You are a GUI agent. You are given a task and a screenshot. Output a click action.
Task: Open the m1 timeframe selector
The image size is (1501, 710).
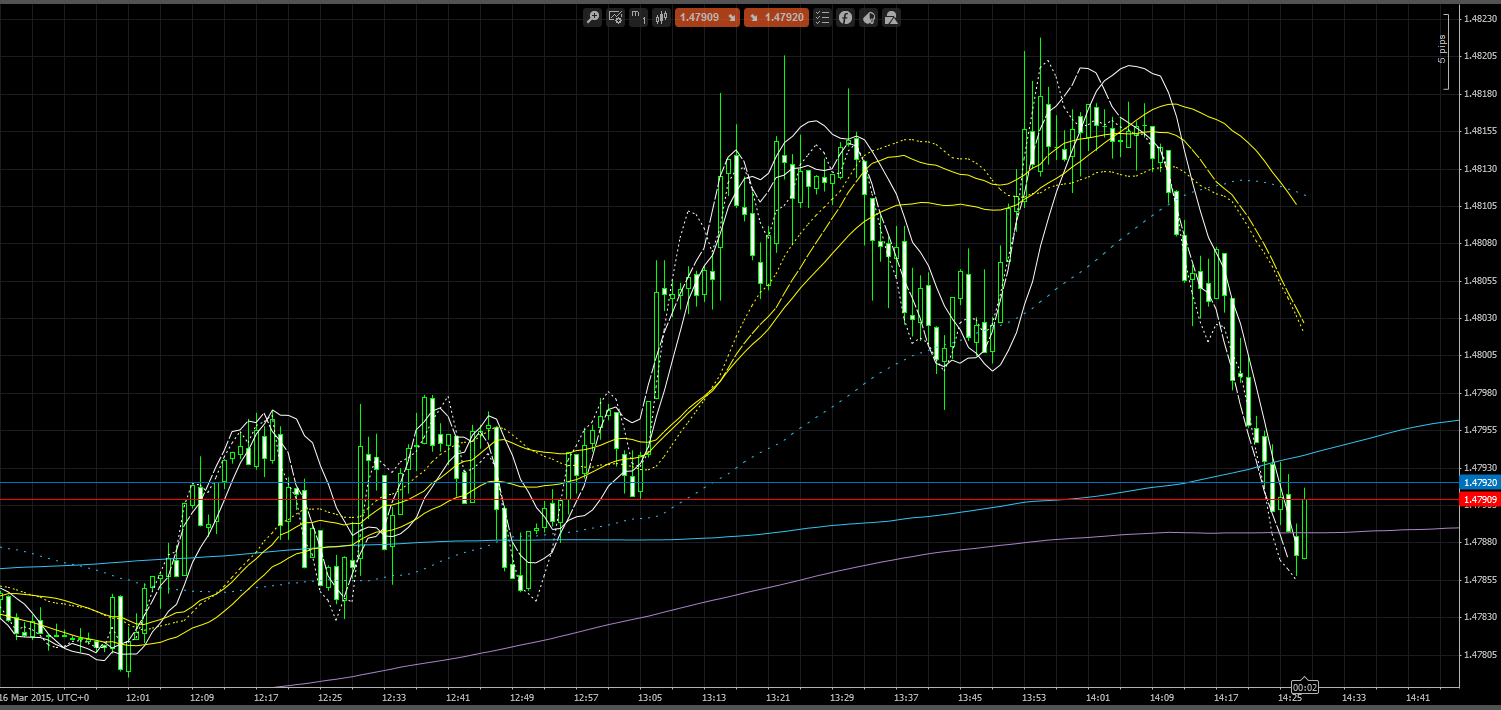[x=638, y=17]
